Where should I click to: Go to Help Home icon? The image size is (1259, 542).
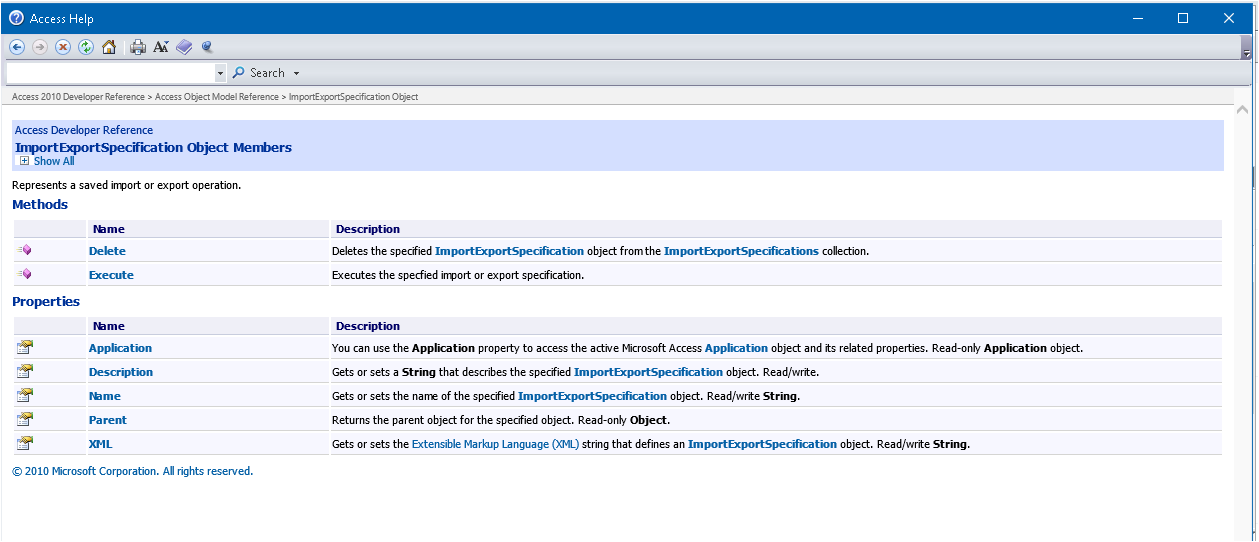[x=109, y=47]
